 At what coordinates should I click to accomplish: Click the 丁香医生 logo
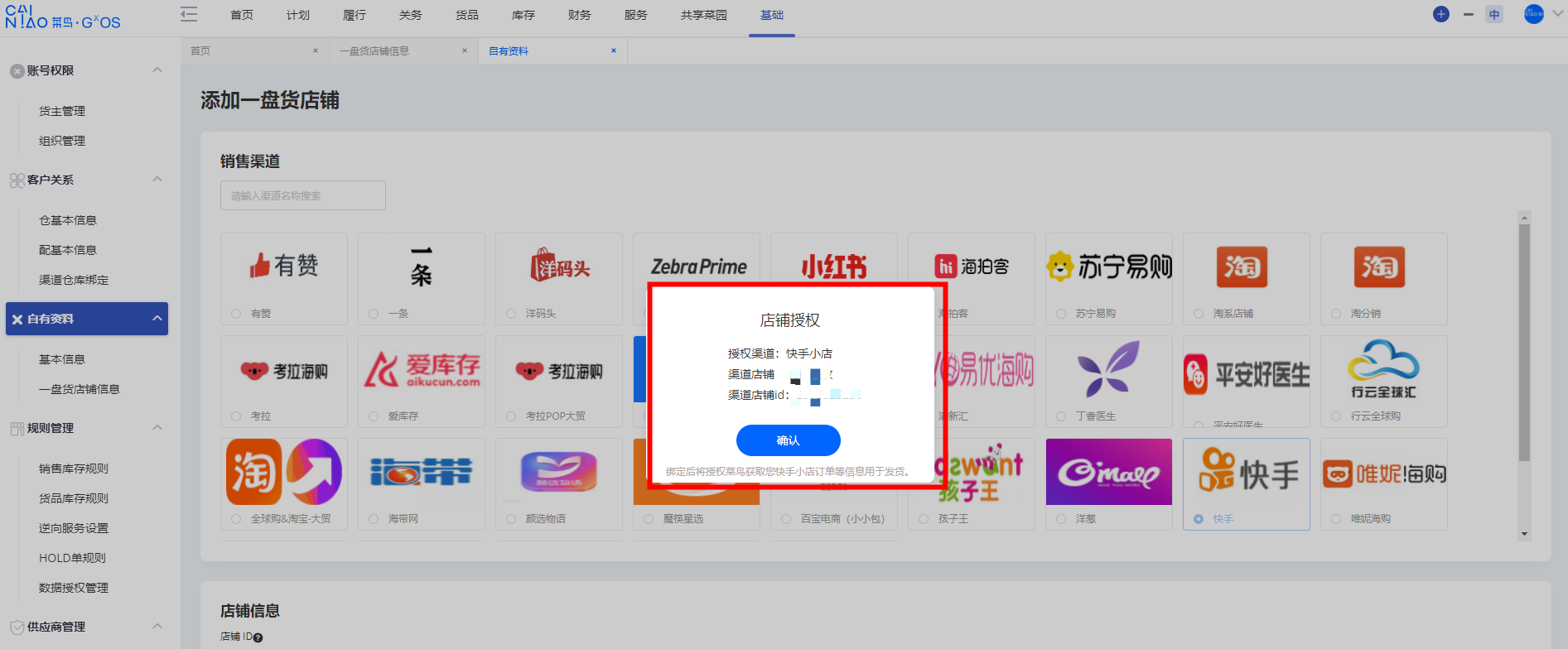[x=1108, y=369]
